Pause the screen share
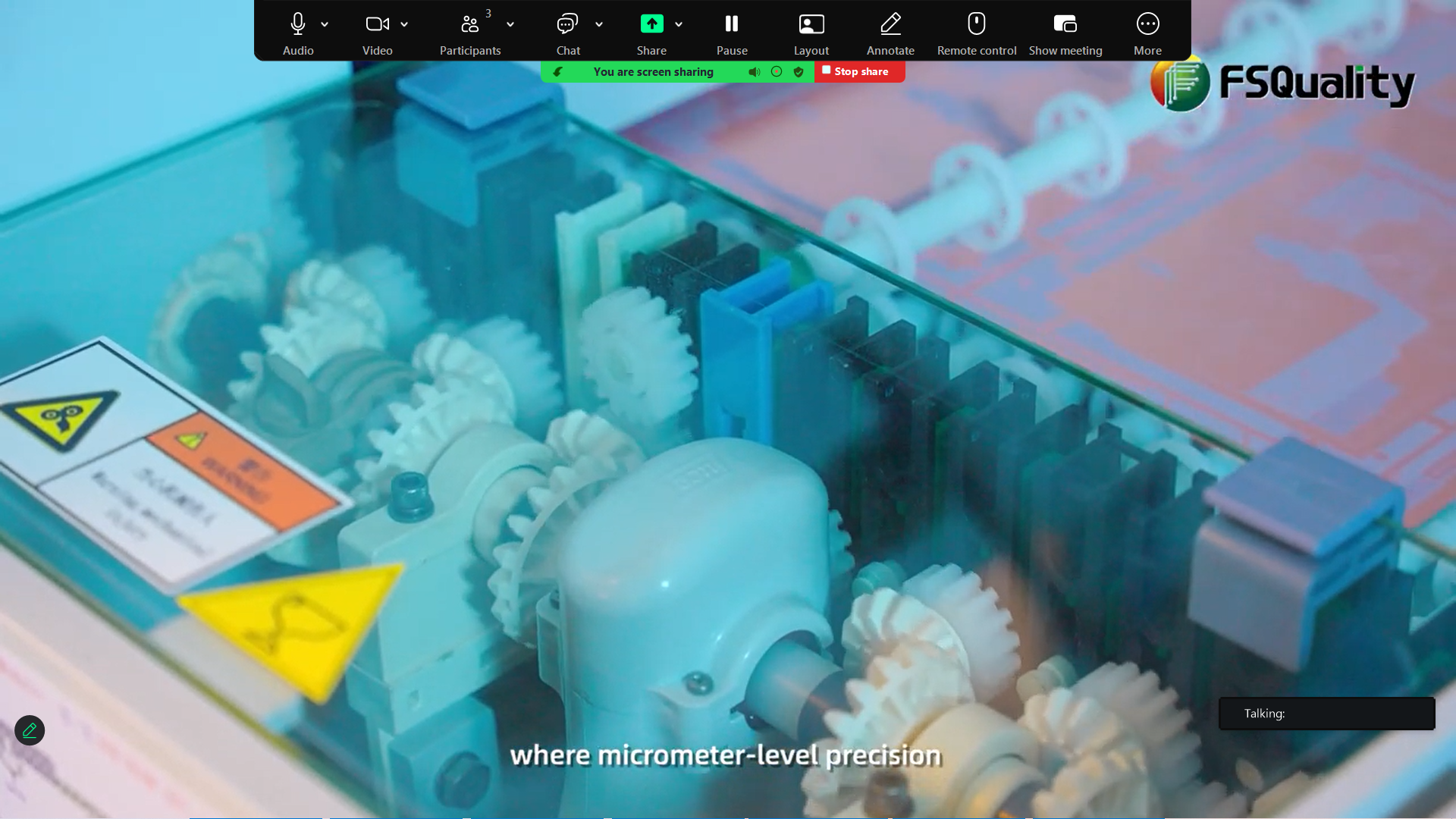This screenshot has width=1456, height=819. [732, 25]
